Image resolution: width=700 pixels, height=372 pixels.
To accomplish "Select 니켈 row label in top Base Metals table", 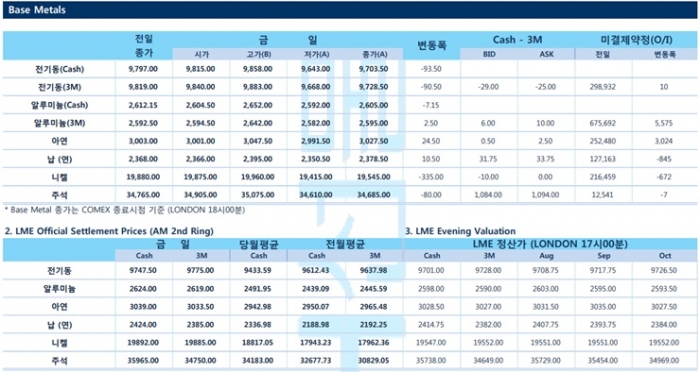I will (59, 177).
